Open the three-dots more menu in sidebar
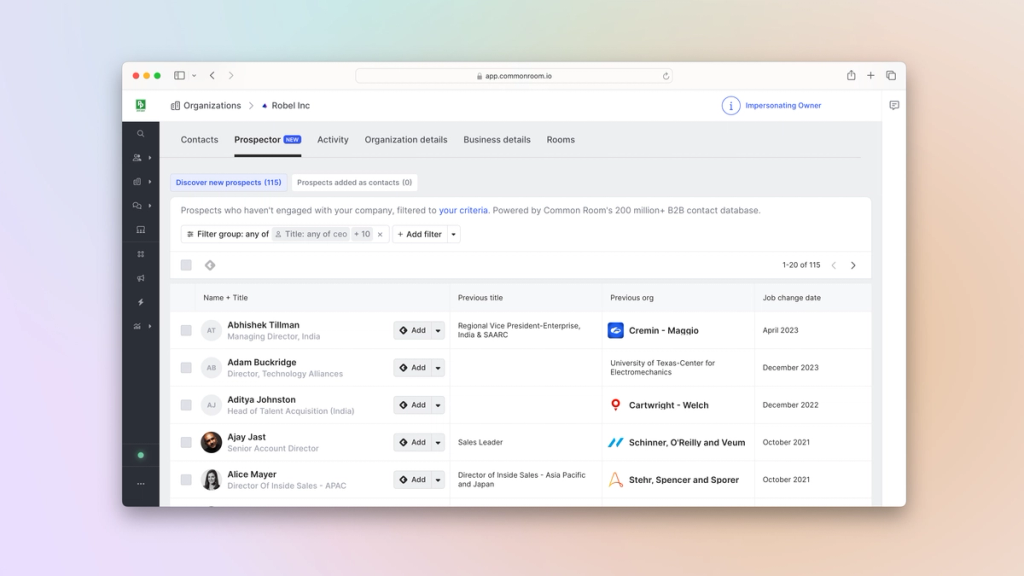 point(140,484)
